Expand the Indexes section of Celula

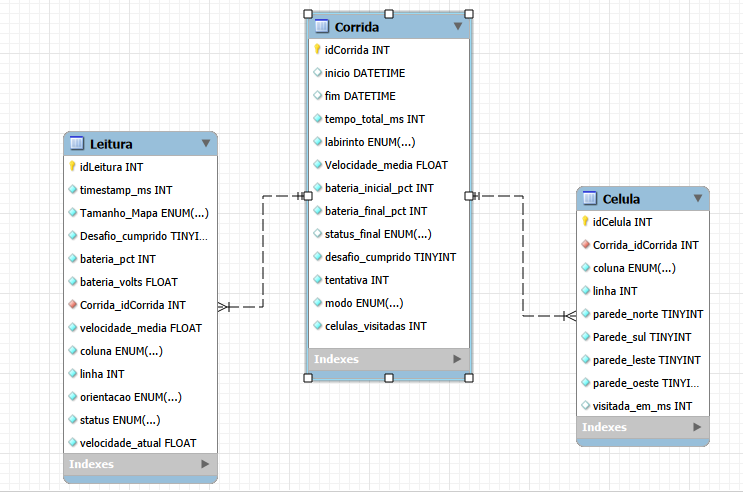point(697,427)
